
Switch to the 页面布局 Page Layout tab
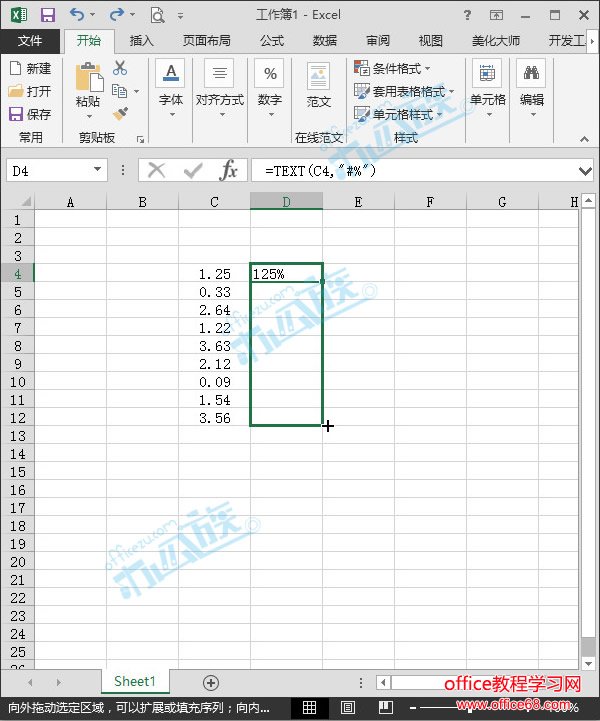click(207, 40)
